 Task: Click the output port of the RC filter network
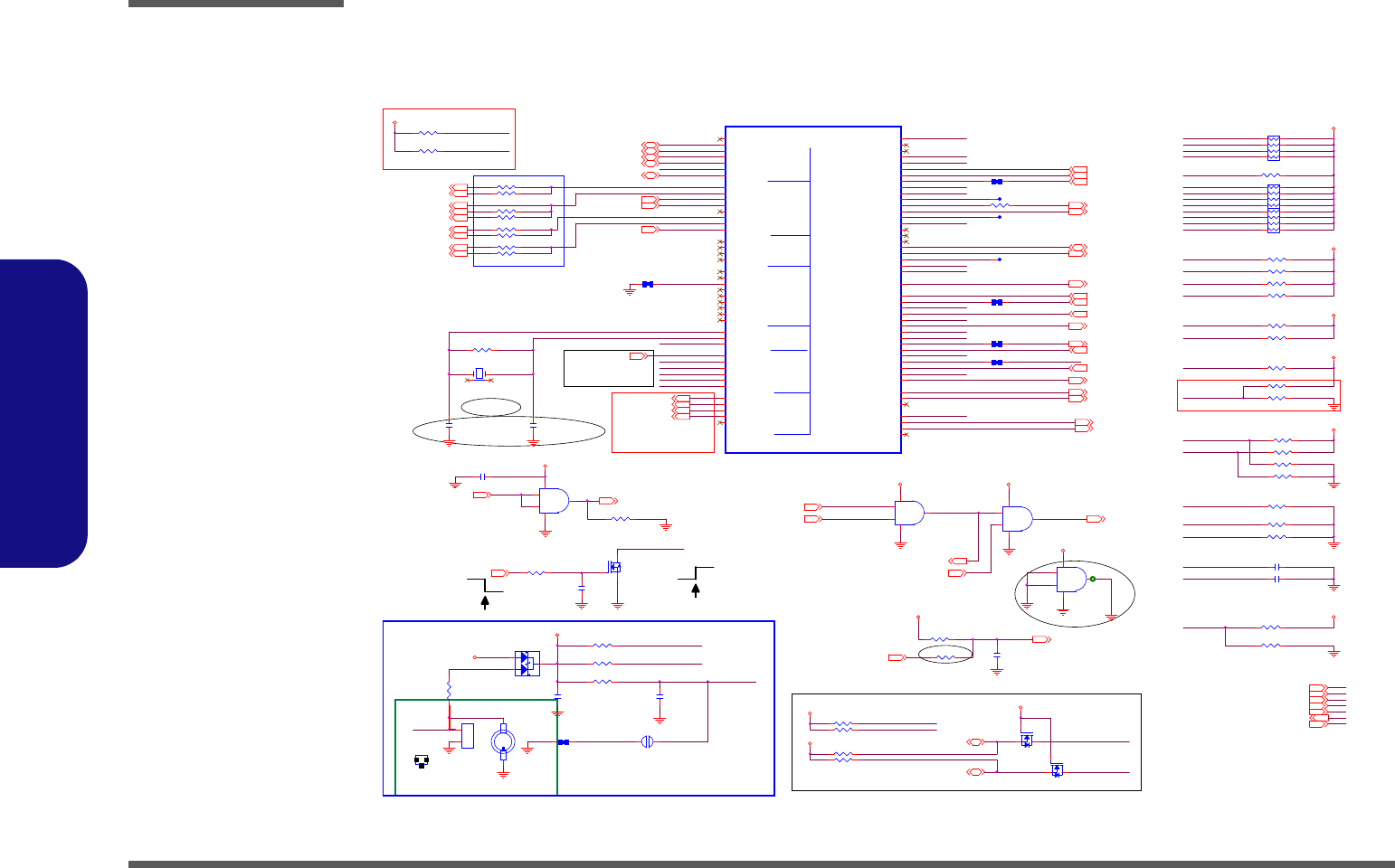click(x=1041, y=639)
